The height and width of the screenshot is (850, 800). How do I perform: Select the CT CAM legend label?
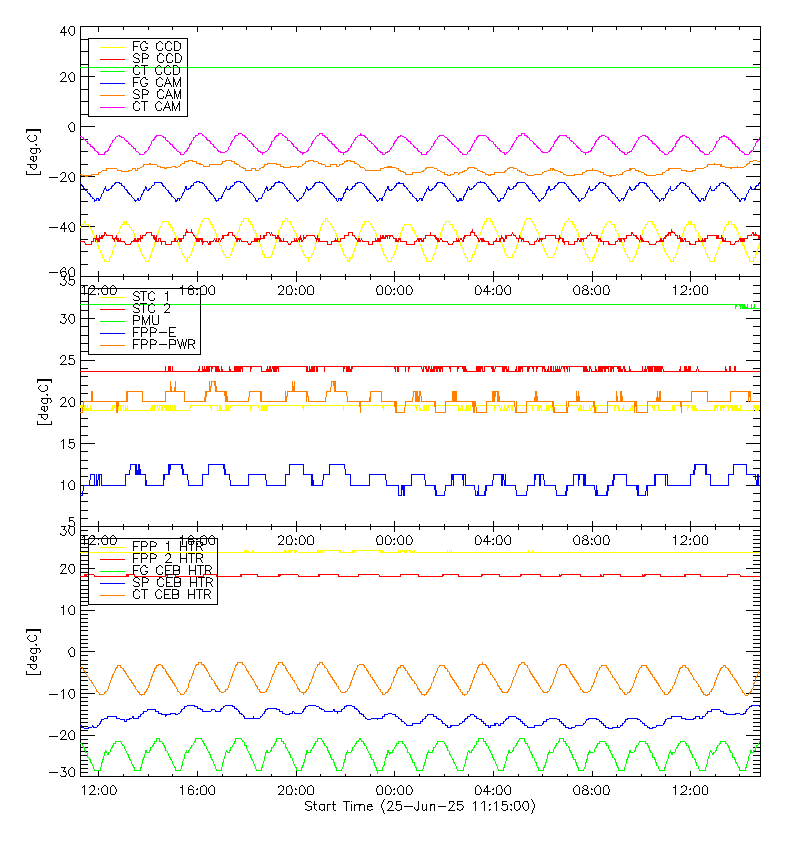pyautogui.click(x=157, y=107)
